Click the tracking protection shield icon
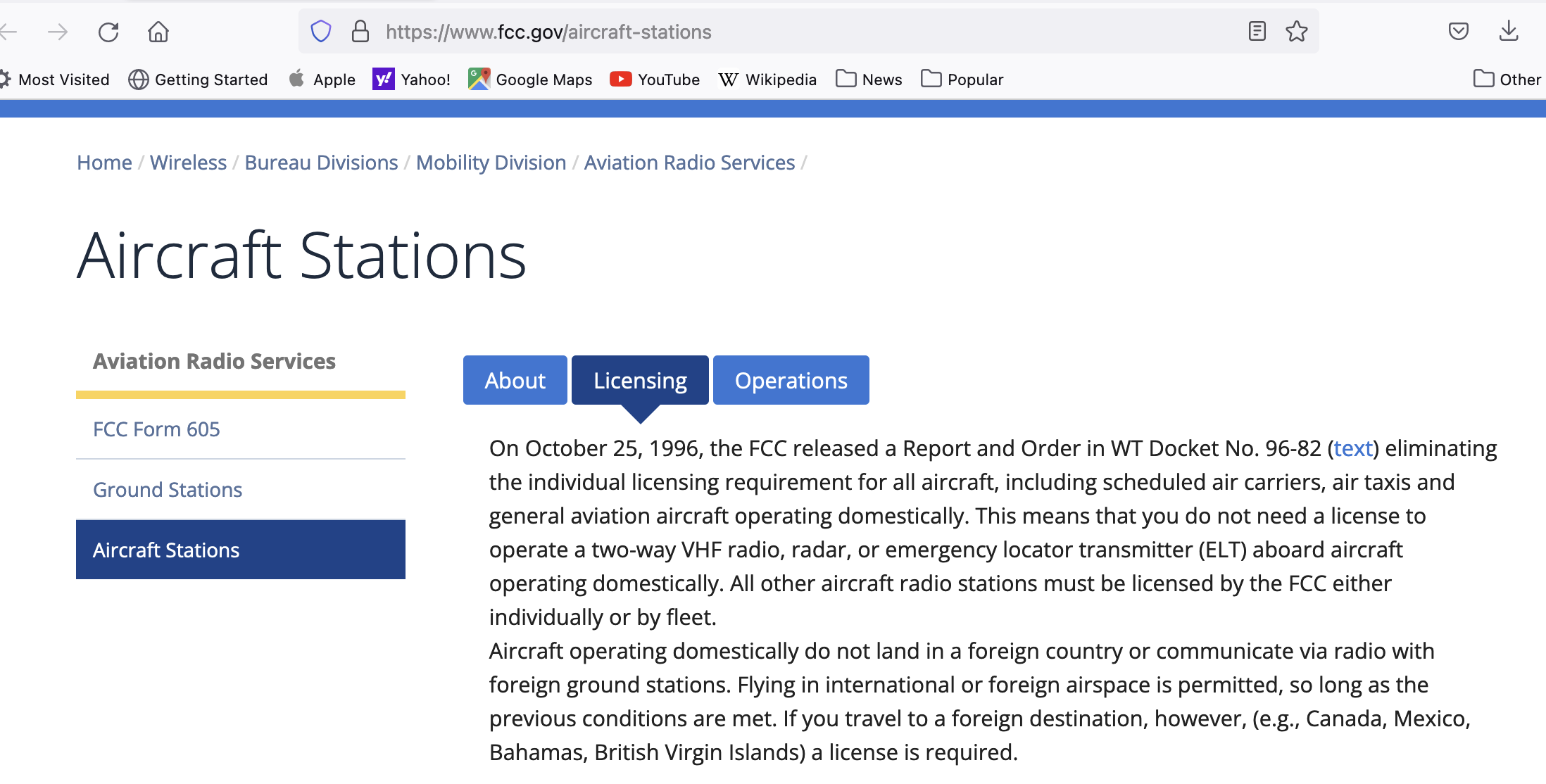The height and width of the screenshot is (784, 1546). (x=321, y=32)
